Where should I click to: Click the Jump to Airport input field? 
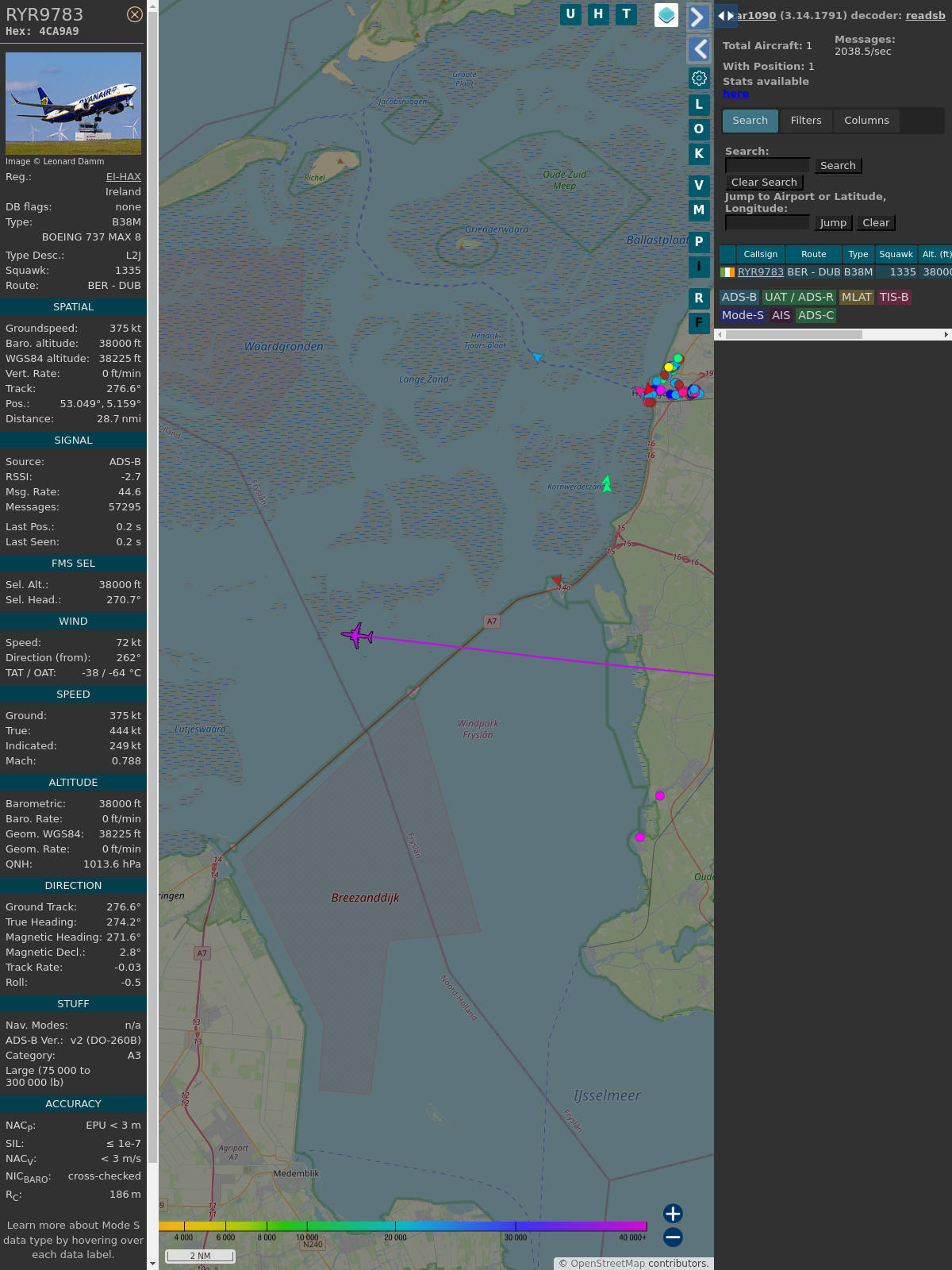[767, 222]
